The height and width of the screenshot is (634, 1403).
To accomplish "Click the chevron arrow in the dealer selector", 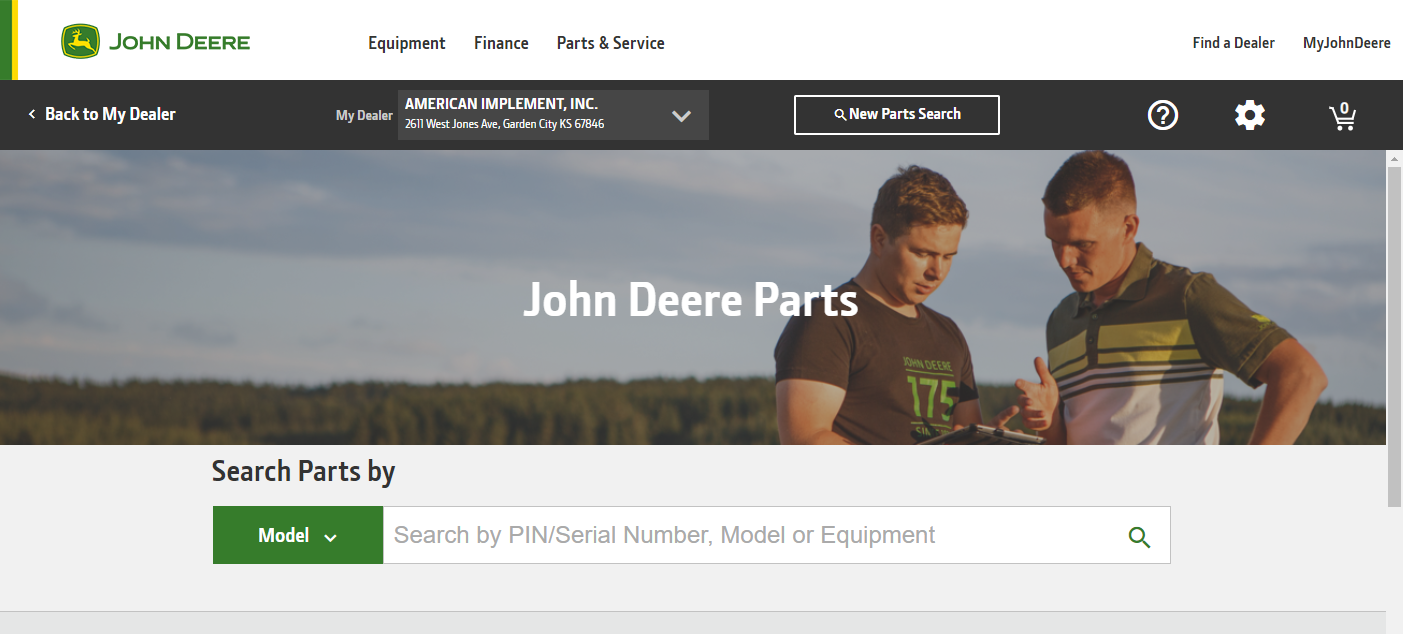I will point(681,116).
